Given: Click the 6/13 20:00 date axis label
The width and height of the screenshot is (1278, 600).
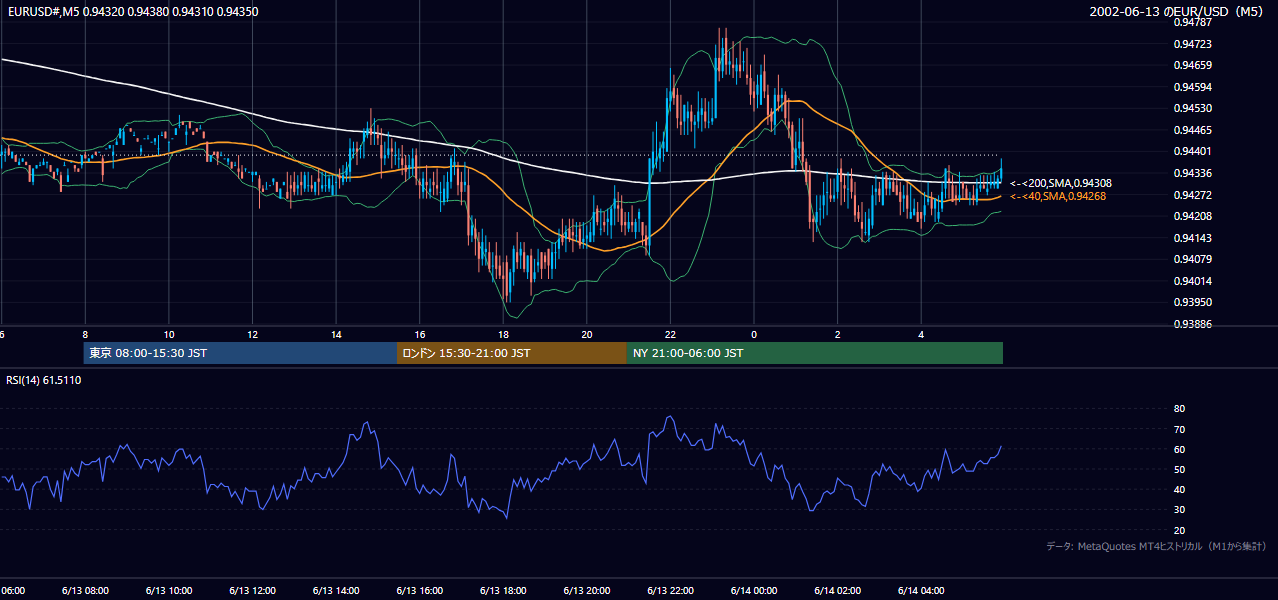Looking at the screenshot, I should click(x=587, y=590).
